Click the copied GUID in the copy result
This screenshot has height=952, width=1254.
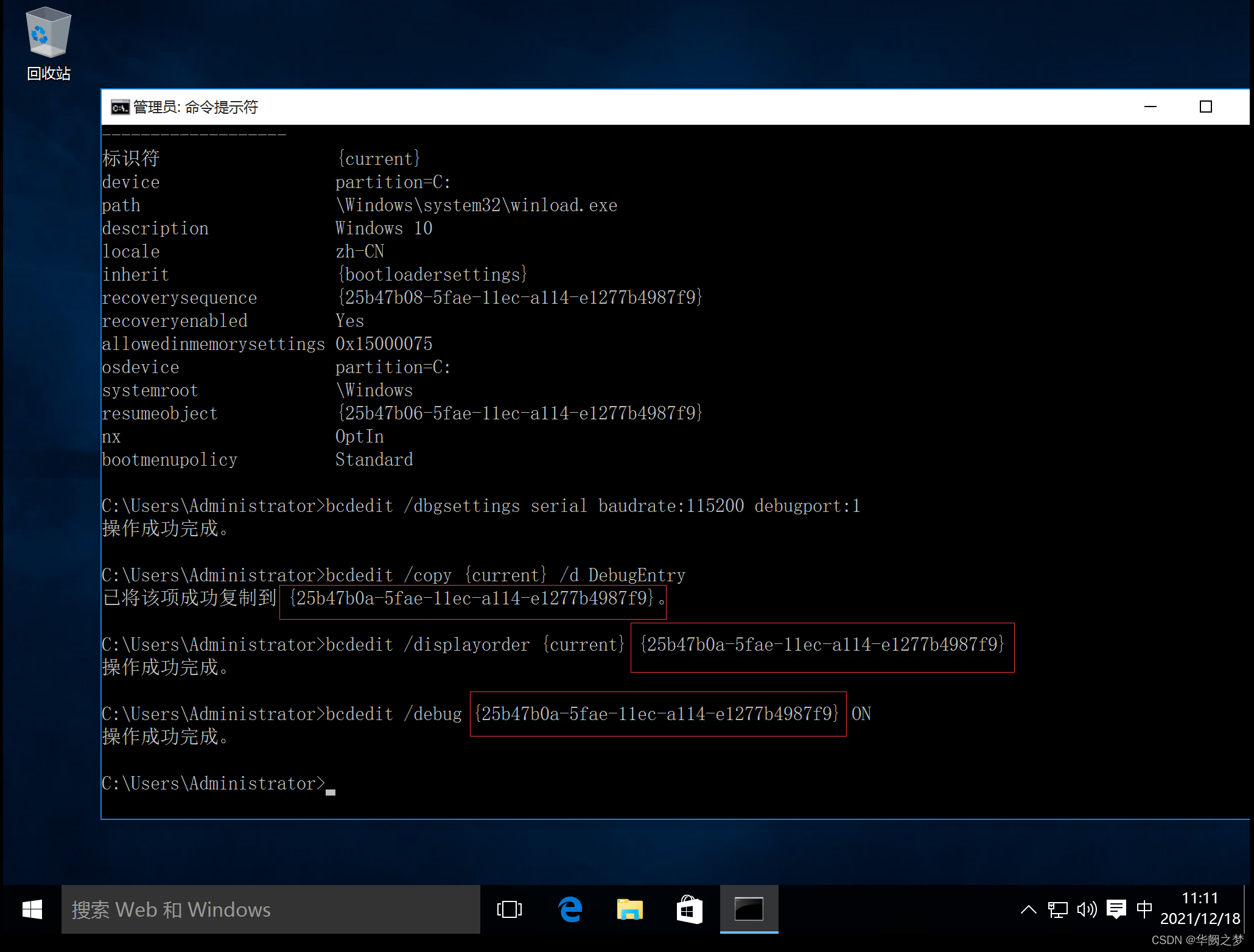(x=472, y=598)
